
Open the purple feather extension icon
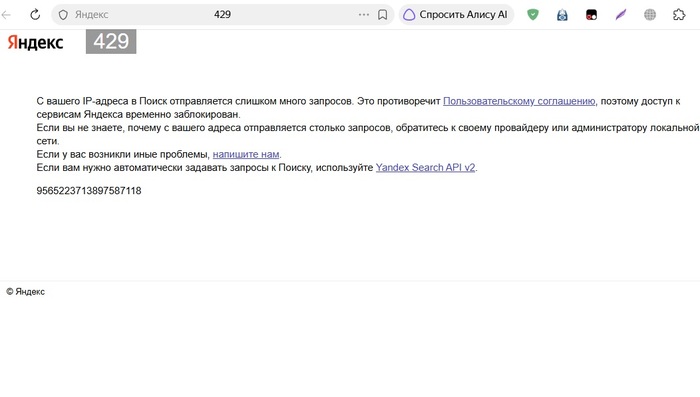[x=621, y=15]
